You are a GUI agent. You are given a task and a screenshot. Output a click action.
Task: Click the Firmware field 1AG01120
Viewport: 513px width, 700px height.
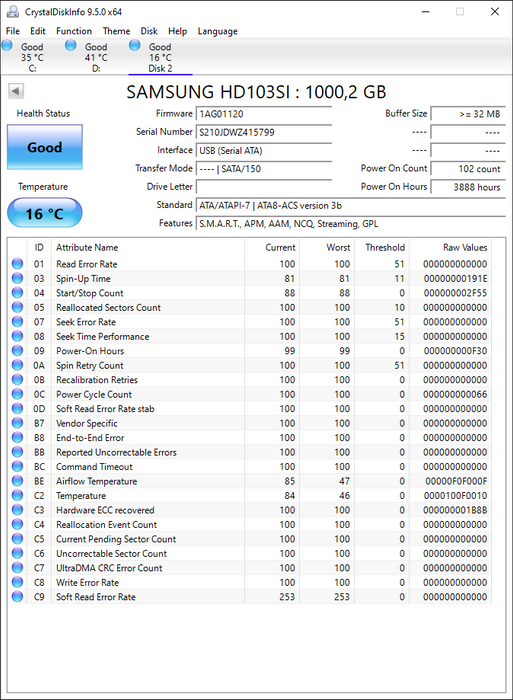(264, 114)
